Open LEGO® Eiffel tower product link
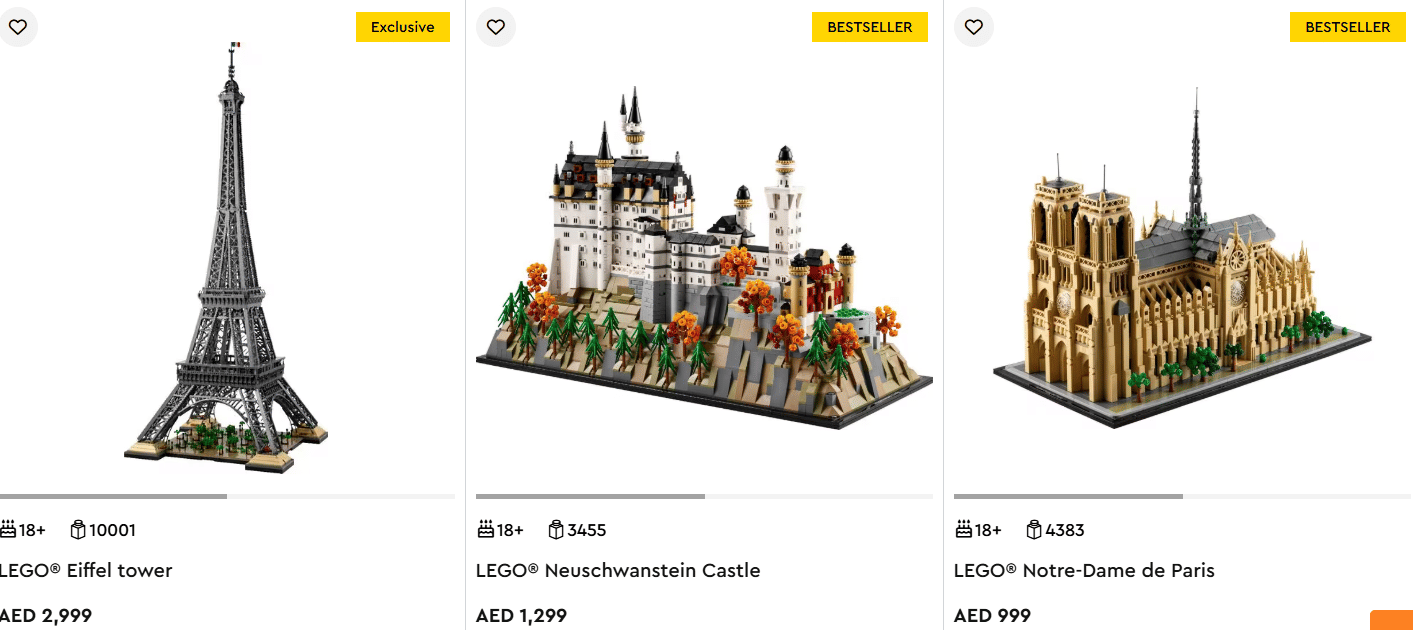Screen dimensions: 1413x630 86,571
